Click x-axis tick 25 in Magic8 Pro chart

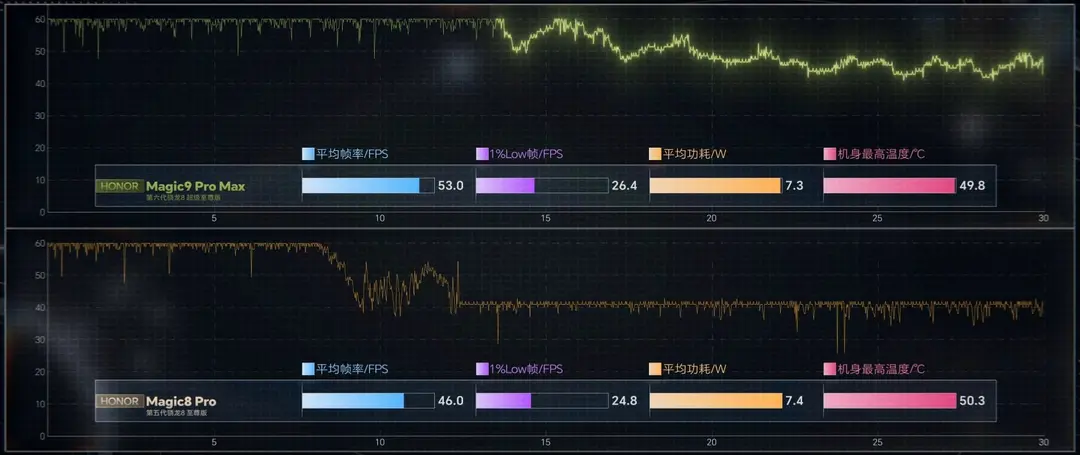coord(878,442)
